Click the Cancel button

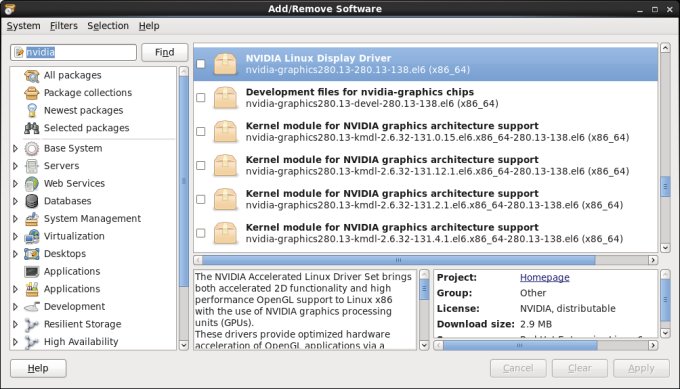point(518,368)
